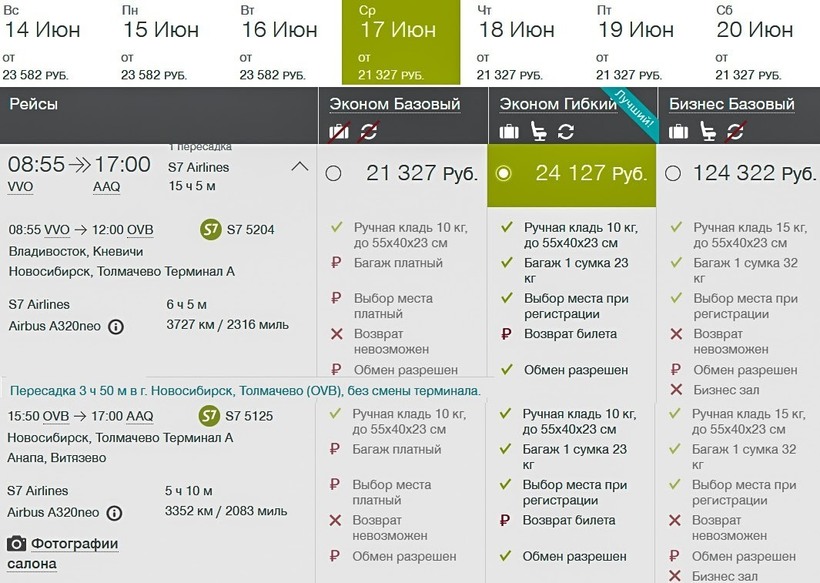Open info for first Airbus A320neo segment
The width and height of the screenshot is (820, 583).
point(116,326)
